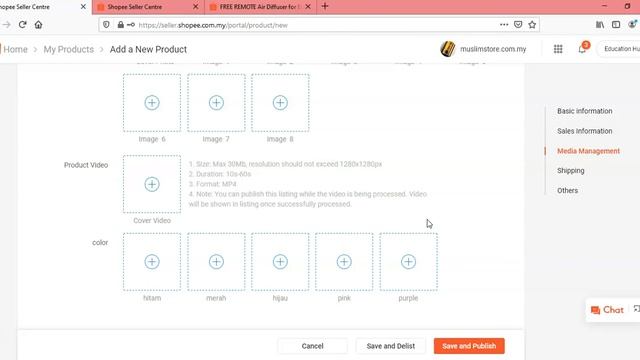Close the FREE REMOTE Air Diffuser tab
The width and height of the screenshot is (640, 360).
click(308, 7)
